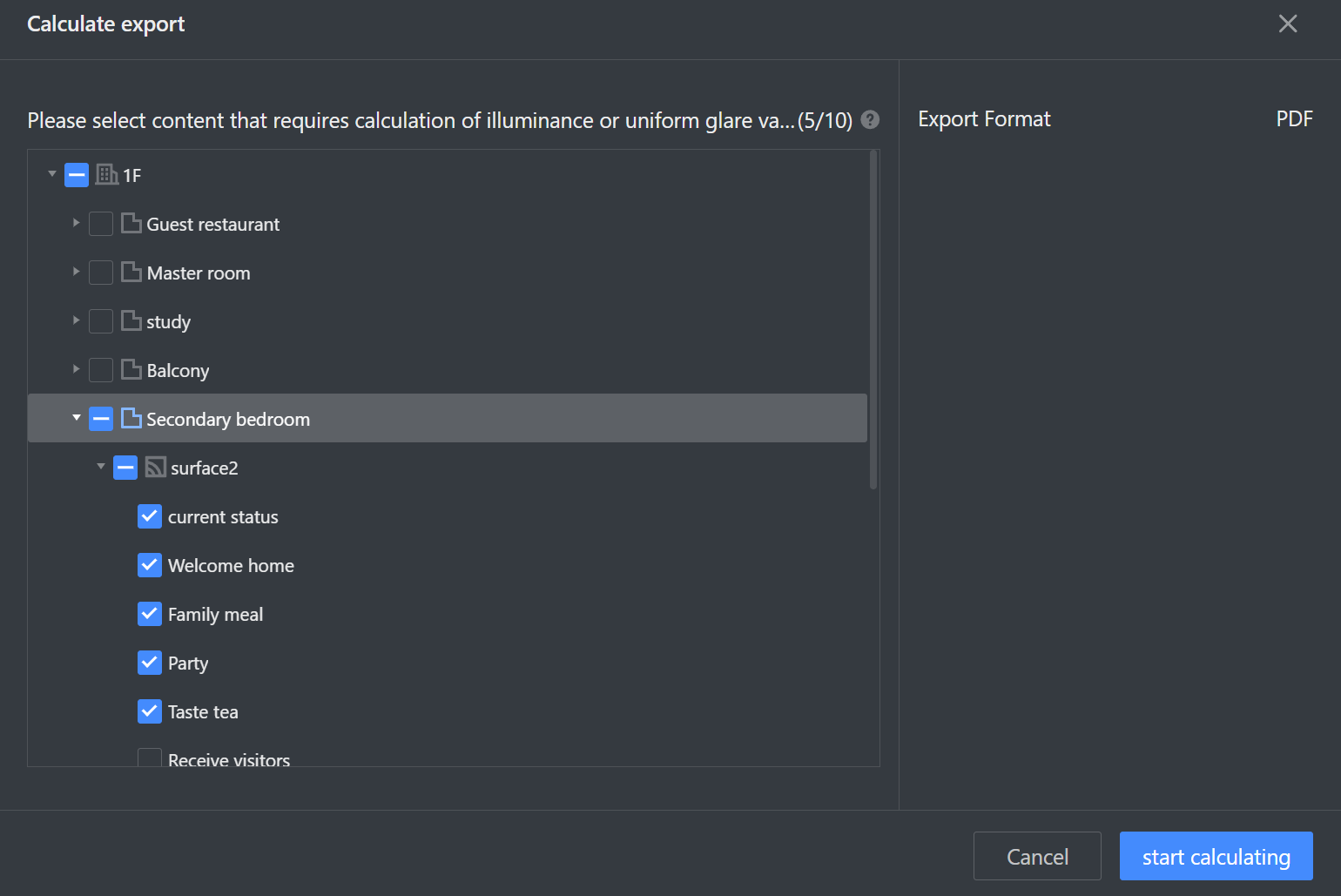Screen dimensions: 1341x896
Task: Open the PDF export format selector
Action: 1294,119
